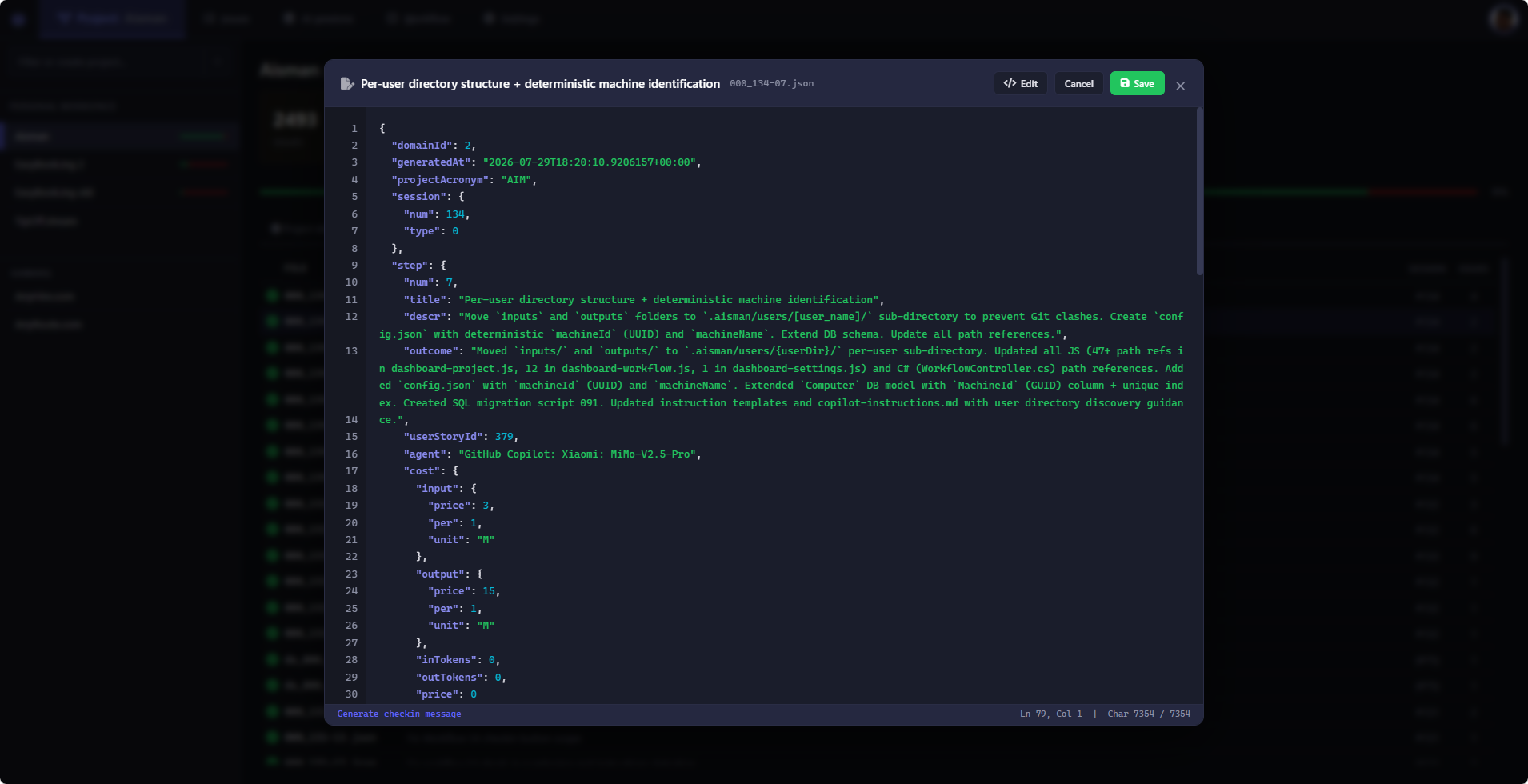Image resolution: width=1528 pixels, height=784 pixels.
Task: Click the dialog title 'Per-user directory structure' heading
Action: point(540,83)
